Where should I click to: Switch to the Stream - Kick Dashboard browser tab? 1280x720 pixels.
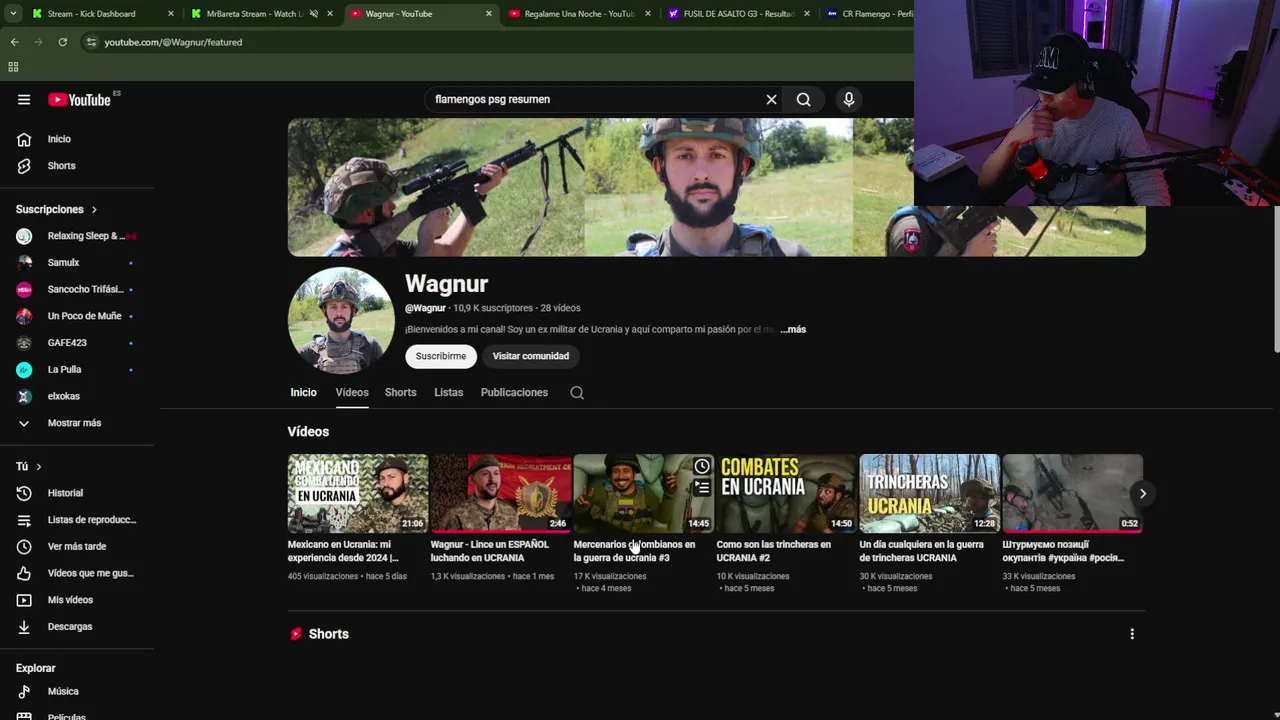[x=92, y=14]
